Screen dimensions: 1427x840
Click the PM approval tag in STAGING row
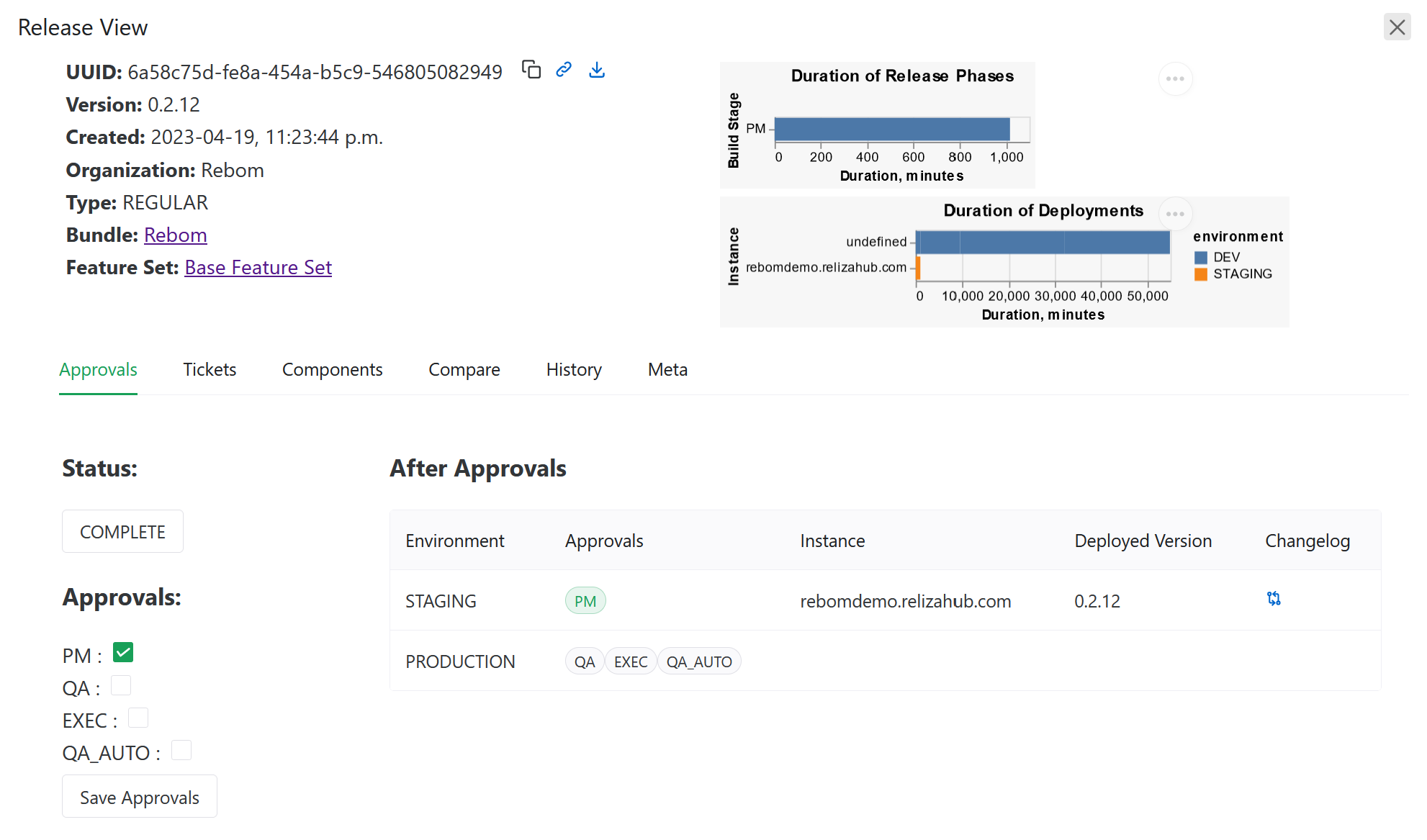point(585,601)
